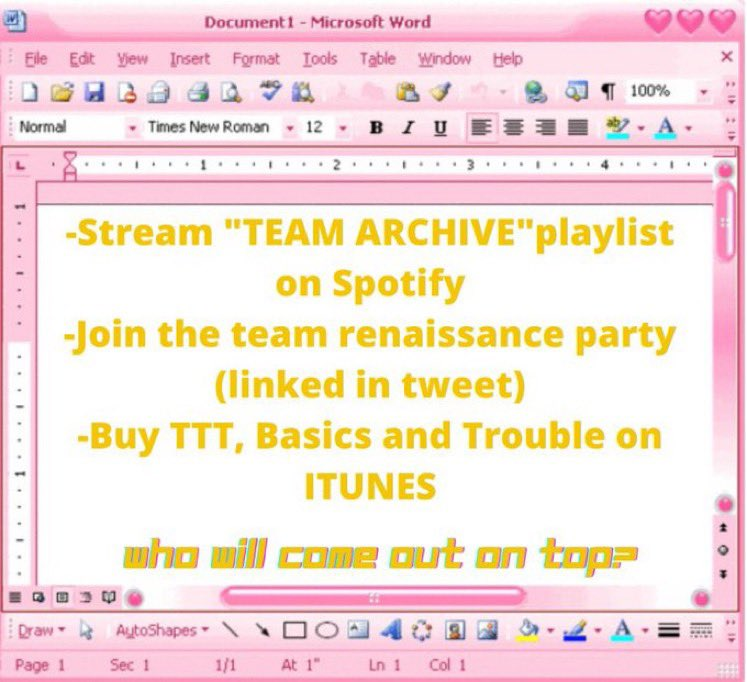Open the File menu

[x=36, y=59]
